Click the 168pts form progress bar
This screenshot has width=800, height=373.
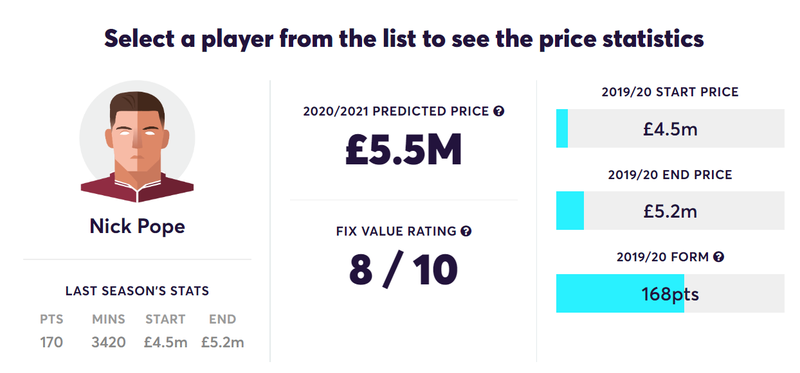coord(670,293)
